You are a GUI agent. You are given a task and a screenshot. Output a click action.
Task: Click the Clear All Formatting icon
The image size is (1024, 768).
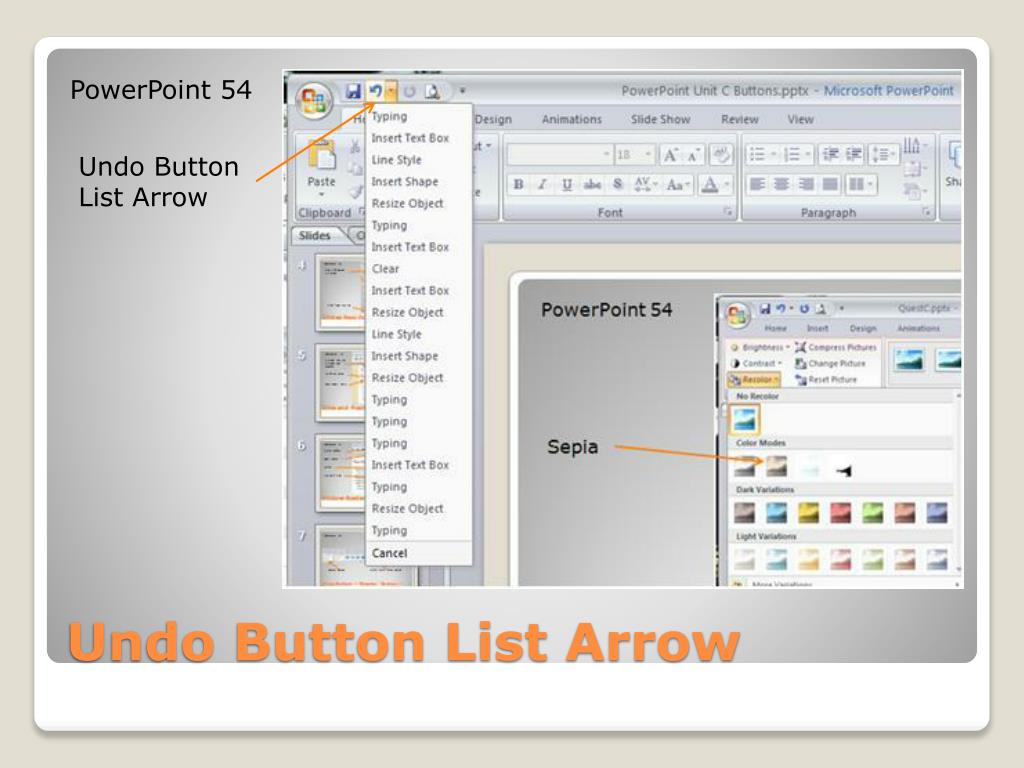(x=721, y=155)
